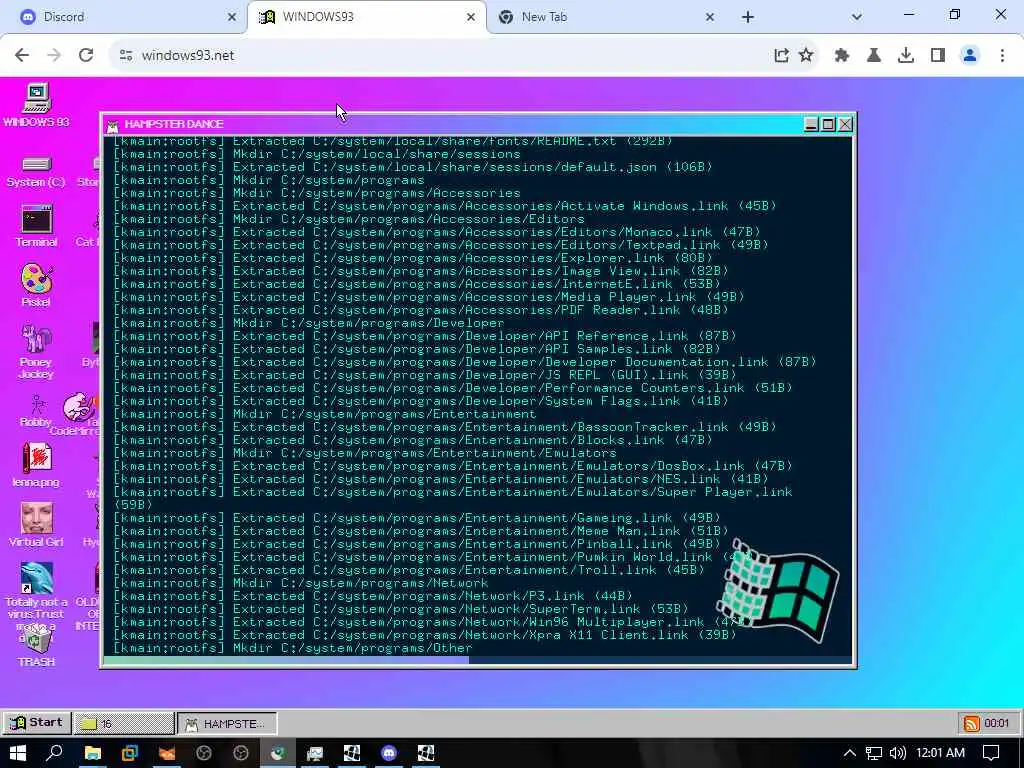Reload the windows93.net page
The width and height of the screenshot is (1024, 768).
pyautogui.click(x=86, y=56)
